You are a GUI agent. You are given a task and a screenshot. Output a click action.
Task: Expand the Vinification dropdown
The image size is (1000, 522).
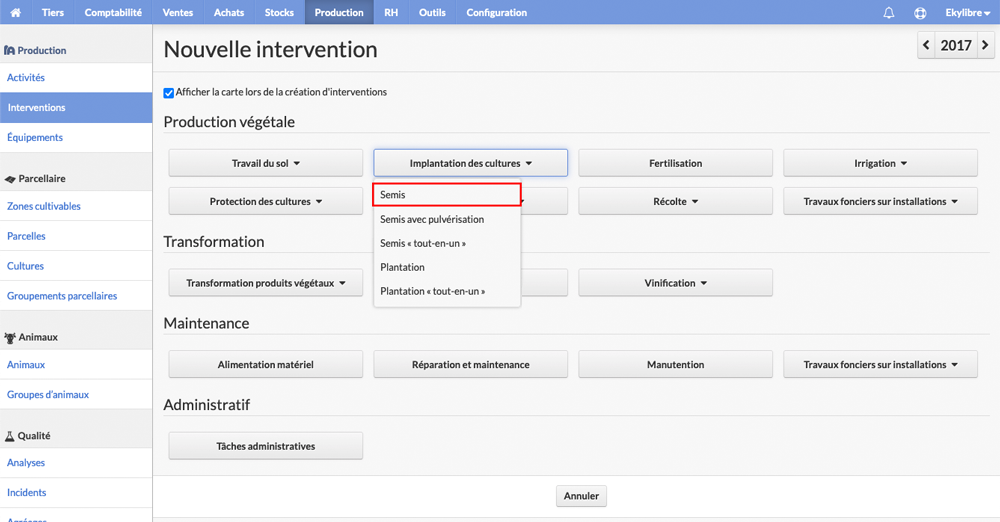(675, 283)
